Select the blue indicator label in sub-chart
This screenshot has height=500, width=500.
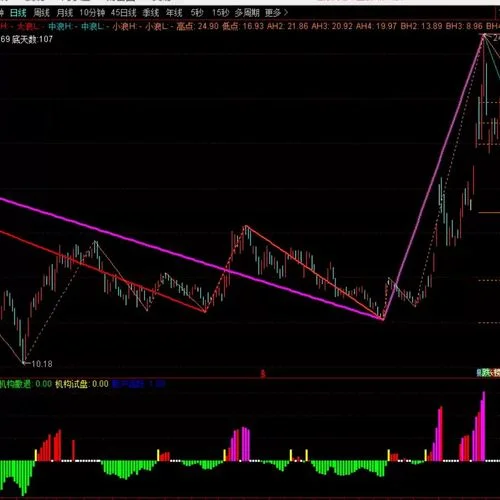click(x=138, y=384)
